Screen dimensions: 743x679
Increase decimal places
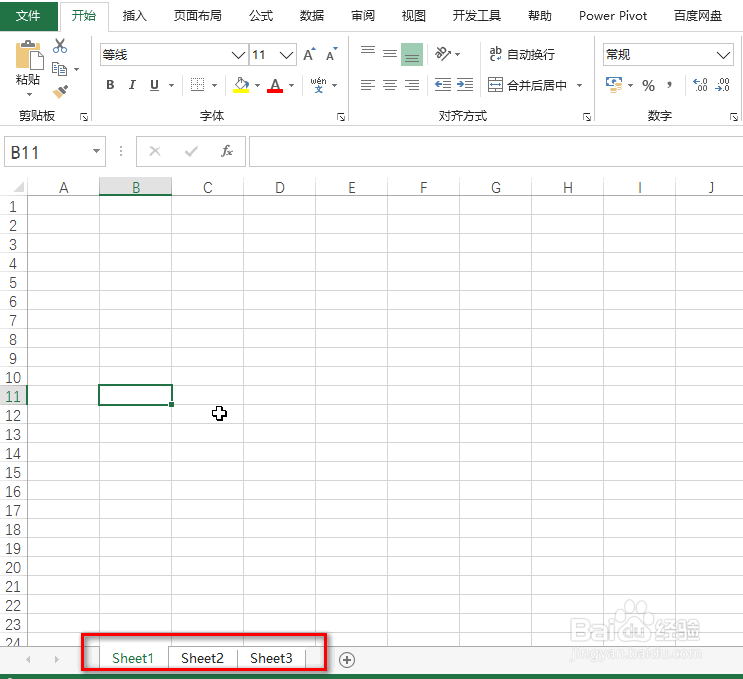coord(700,85)
